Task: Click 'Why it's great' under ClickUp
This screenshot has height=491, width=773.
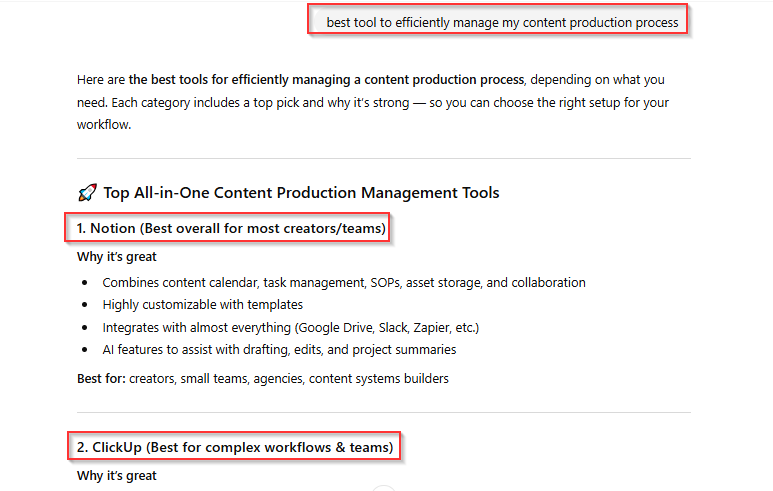Action: (117, 476)
